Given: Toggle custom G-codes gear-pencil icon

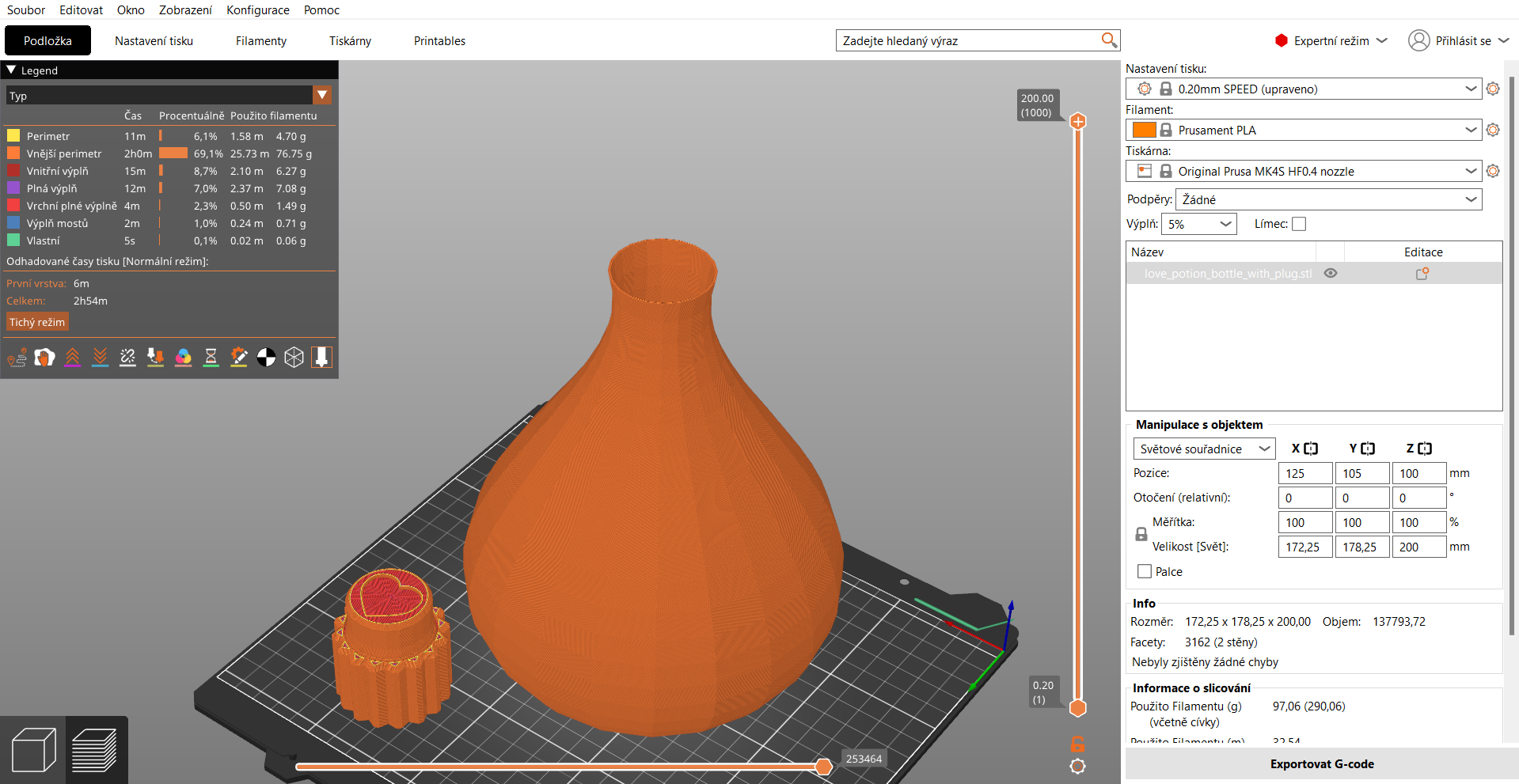Looking at the screenshot, I should coord(239,358).
